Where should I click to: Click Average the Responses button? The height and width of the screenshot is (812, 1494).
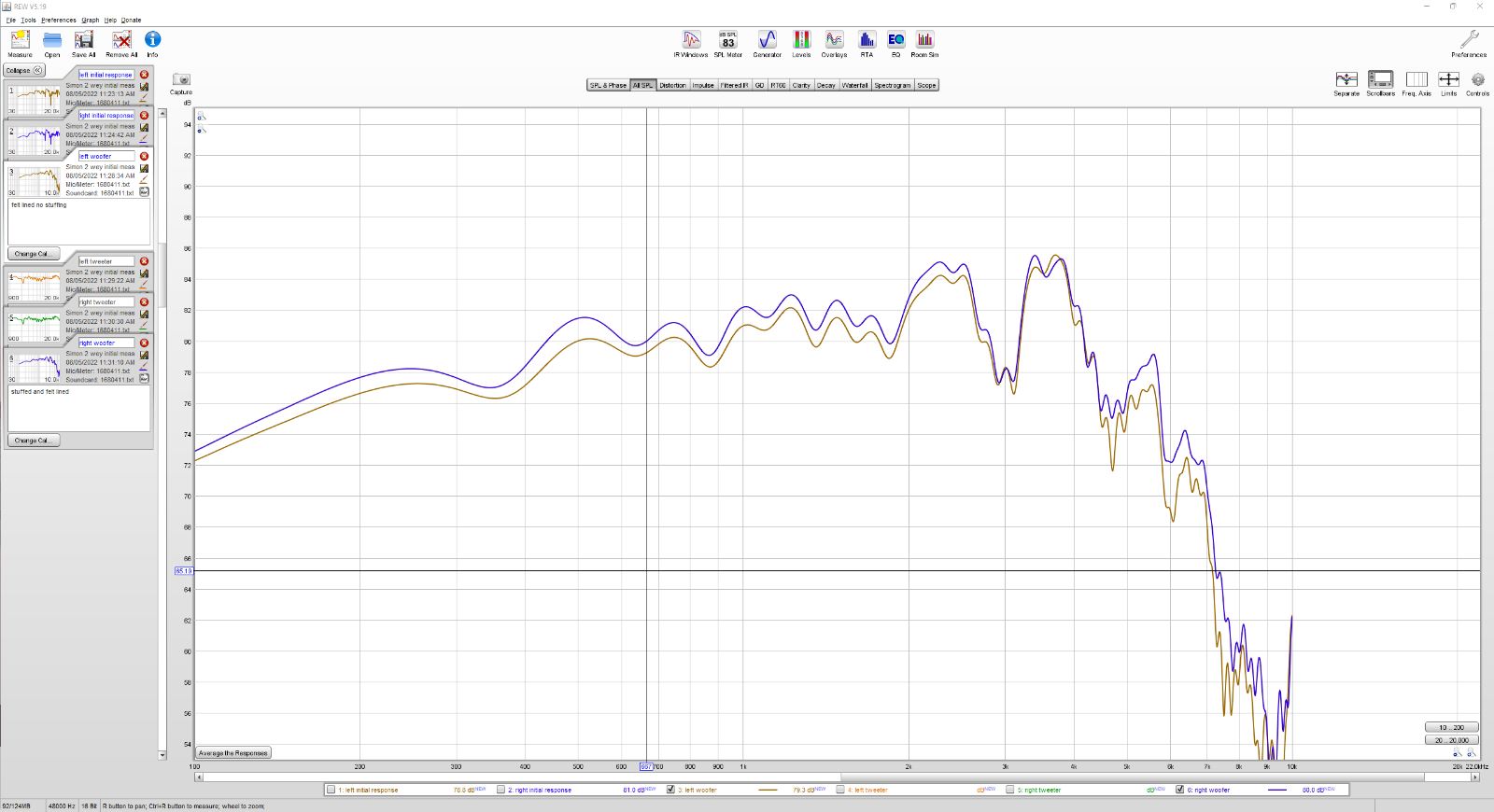[233, 753]
